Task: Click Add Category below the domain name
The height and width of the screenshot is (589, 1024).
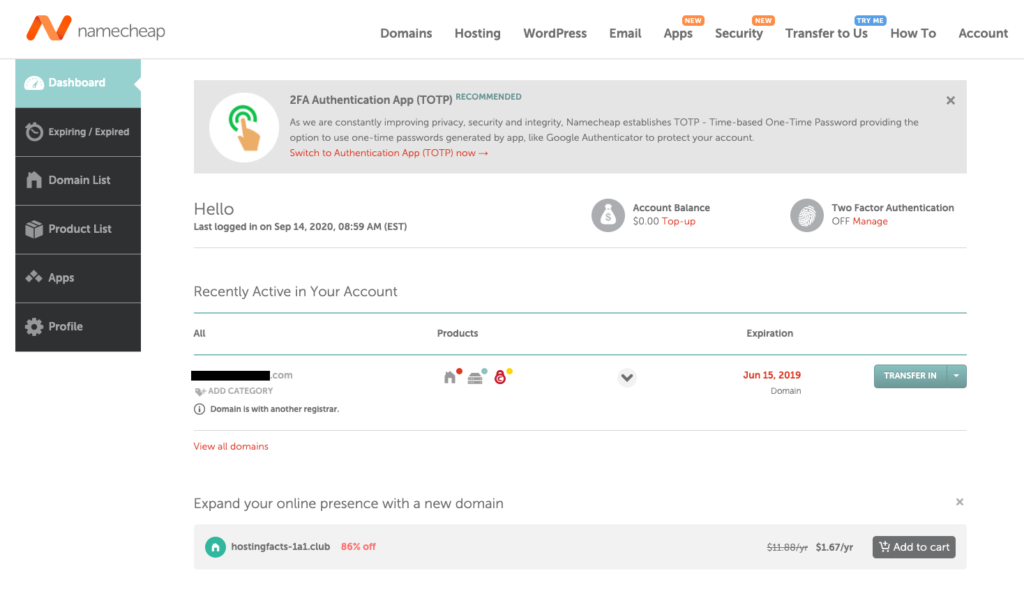Action: pos(234,391)
